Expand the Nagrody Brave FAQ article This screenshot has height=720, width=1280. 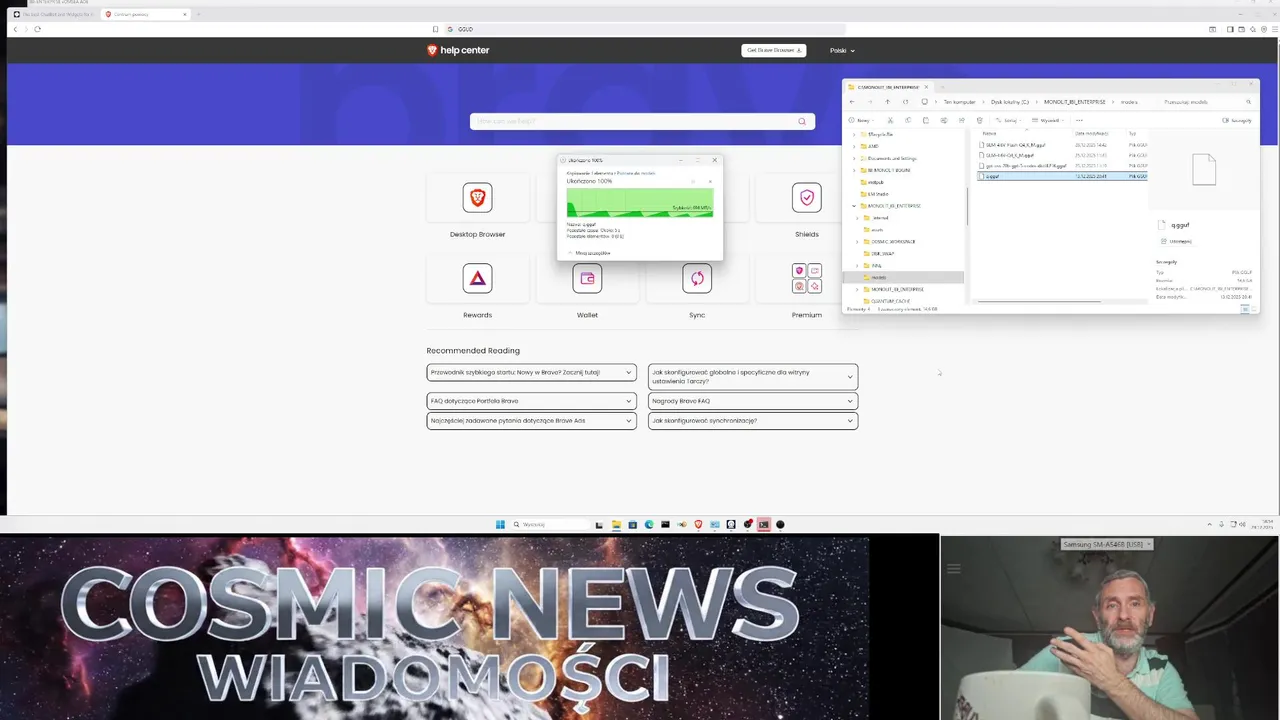(753, 401)
